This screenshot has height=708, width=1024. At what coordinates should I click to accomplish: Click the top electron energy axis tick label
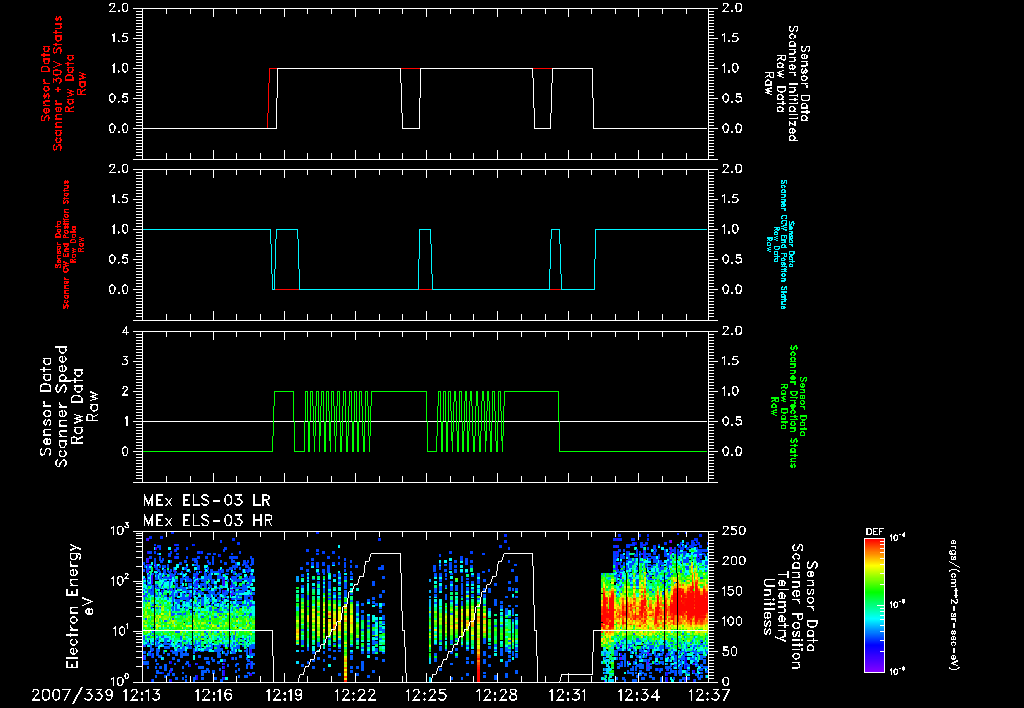tap(119, 530)
